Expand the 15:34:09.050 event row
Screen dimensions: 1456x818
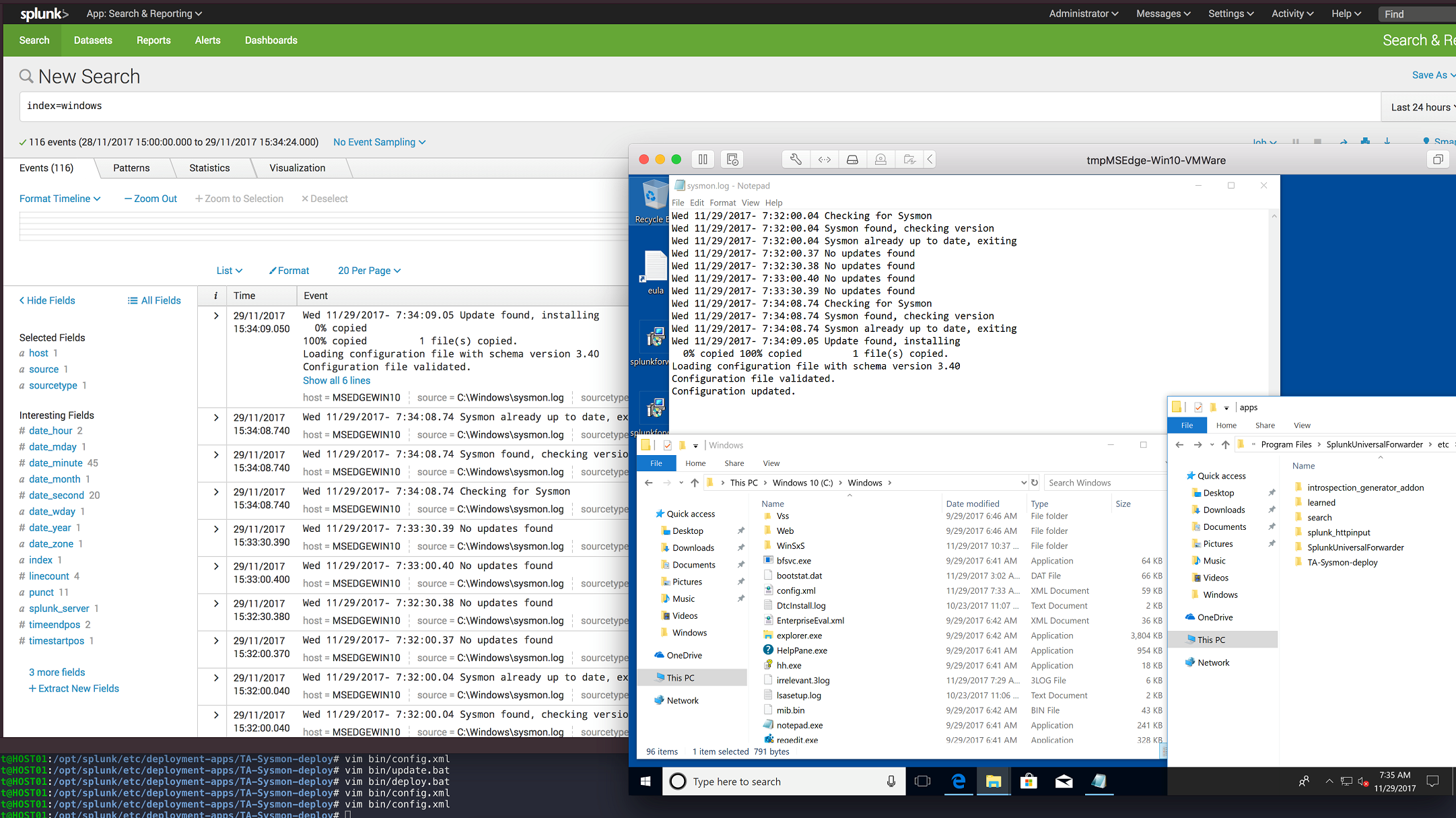coord(216,315)
